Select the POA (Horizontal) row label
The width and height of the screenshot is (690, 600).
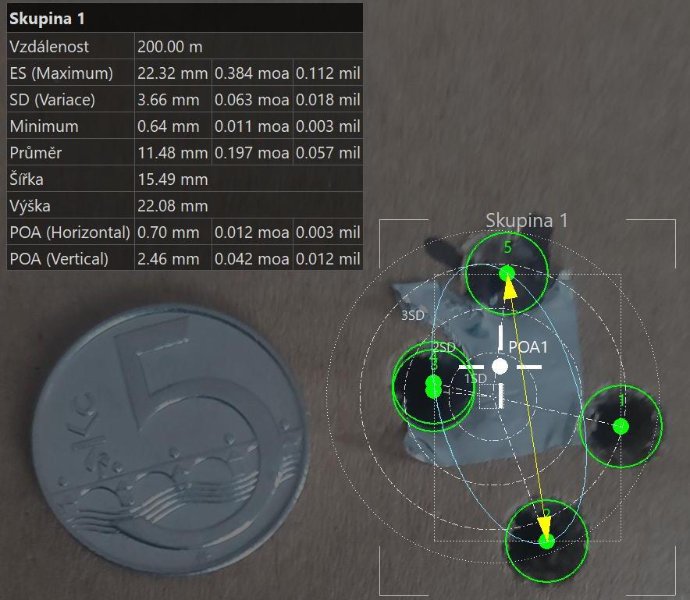[69, 232]
